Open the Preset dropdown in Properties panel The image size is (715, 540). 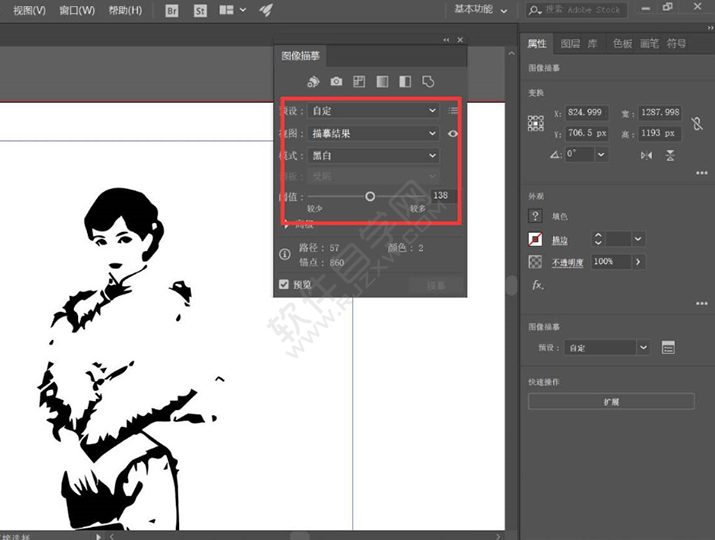coord(606,348)
